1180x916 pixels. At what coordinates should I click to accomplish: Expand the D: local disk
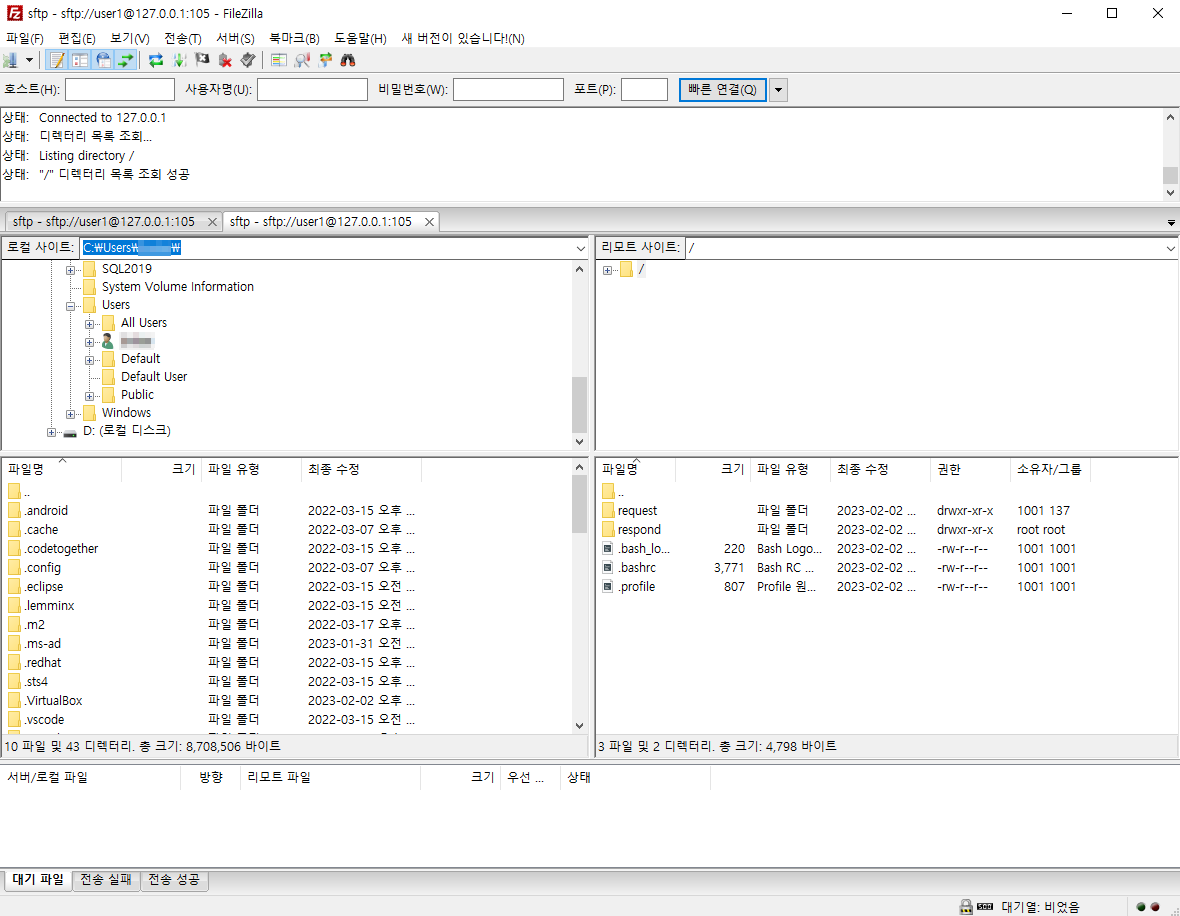click(51, 433)
